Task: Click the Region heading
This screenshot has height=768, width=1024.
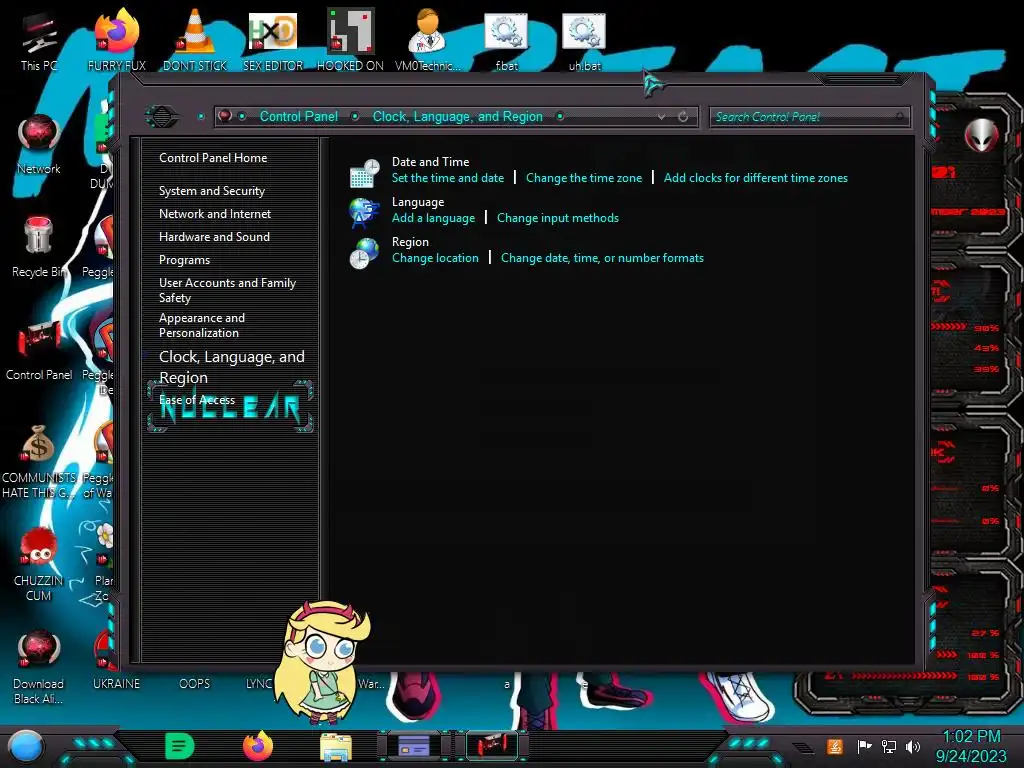Action: tap(410, 242)
